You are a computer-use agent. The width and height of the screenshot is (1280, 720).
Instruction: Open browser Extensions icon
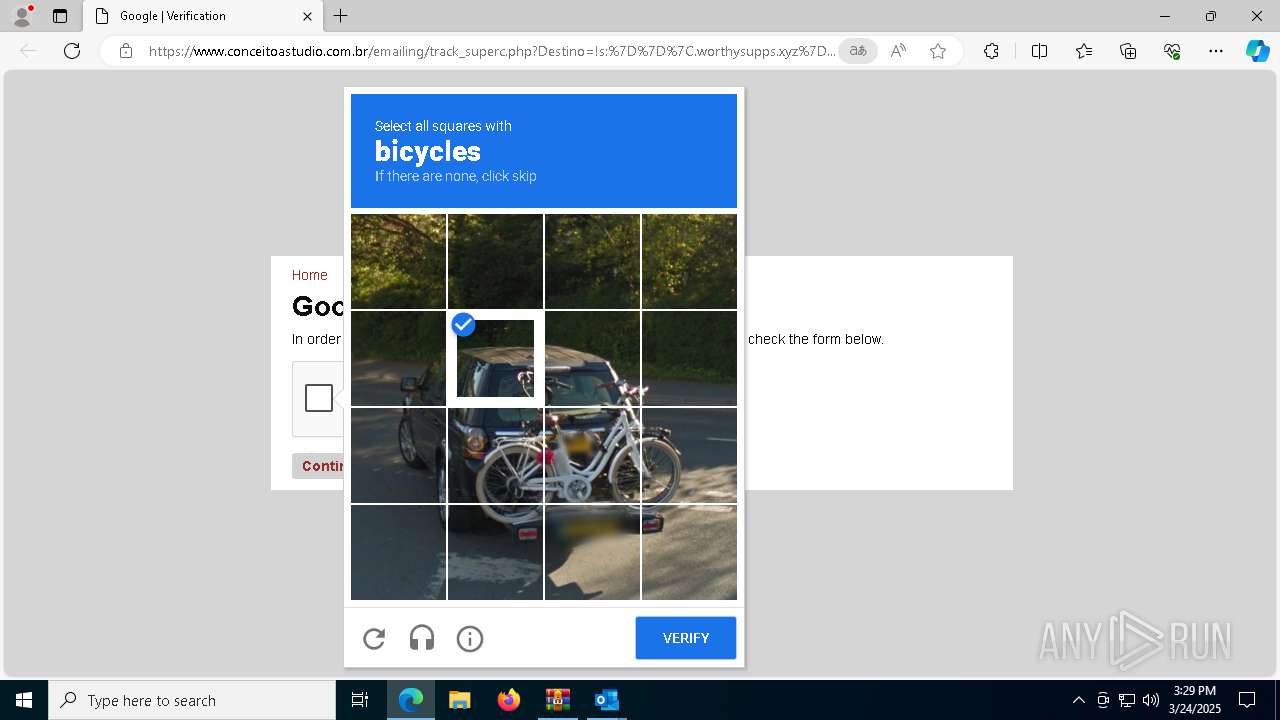[991, 51]
